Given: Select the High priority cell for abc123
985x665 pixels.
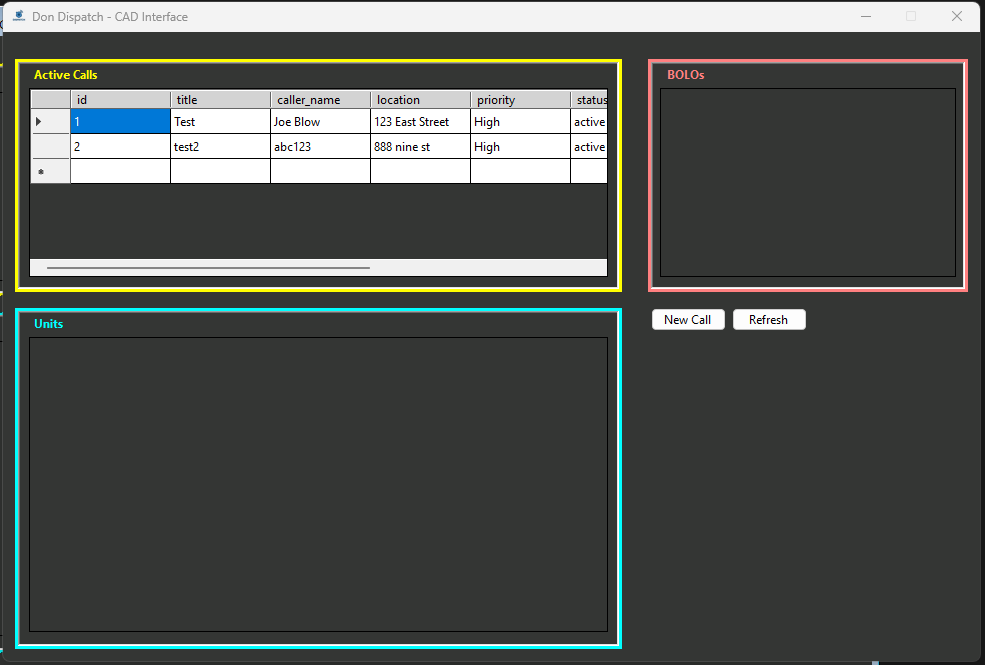Looking at the screenshot, I should point(520,146).
